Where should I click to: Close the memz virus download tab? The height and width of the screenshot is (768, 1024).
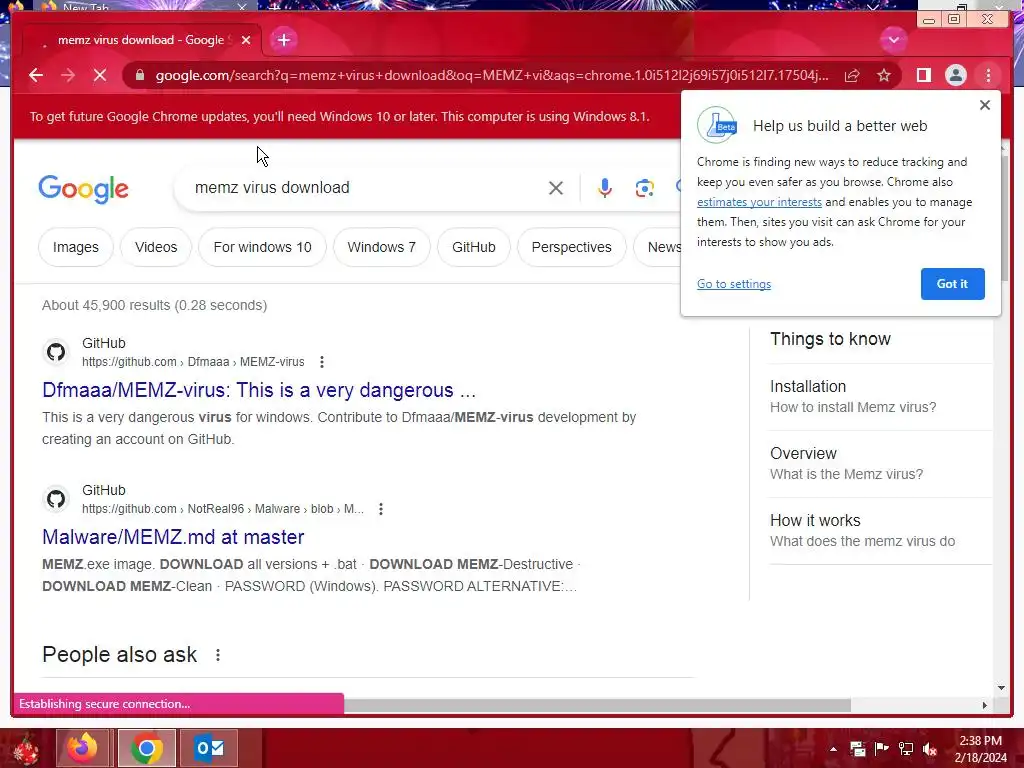pyautogui.click(x=246, y=40)
